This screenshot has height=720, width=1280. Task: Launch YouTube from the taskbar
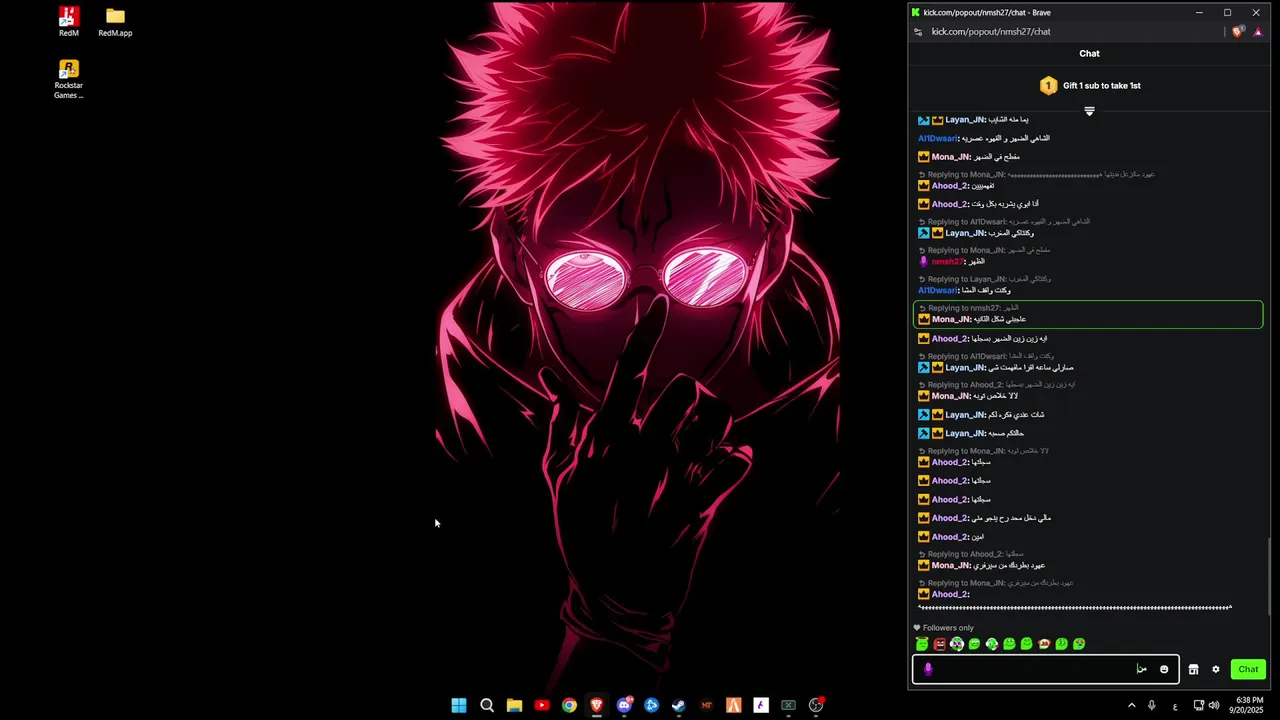542,705
